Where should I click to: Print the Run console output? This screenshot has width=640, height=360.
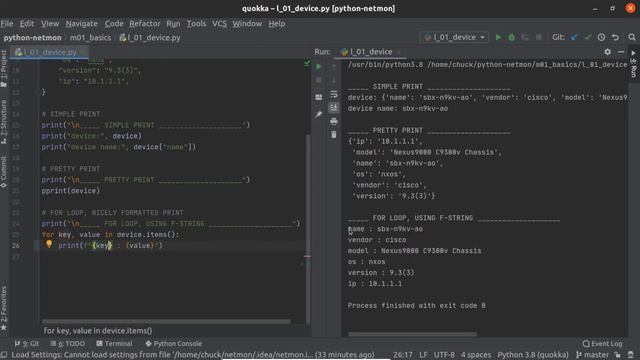coord(333,121)
